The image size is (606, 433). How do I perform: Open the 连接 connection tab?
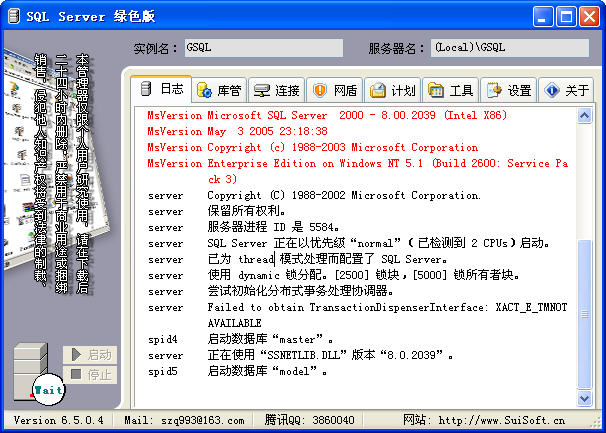click(x=277, y=90)
